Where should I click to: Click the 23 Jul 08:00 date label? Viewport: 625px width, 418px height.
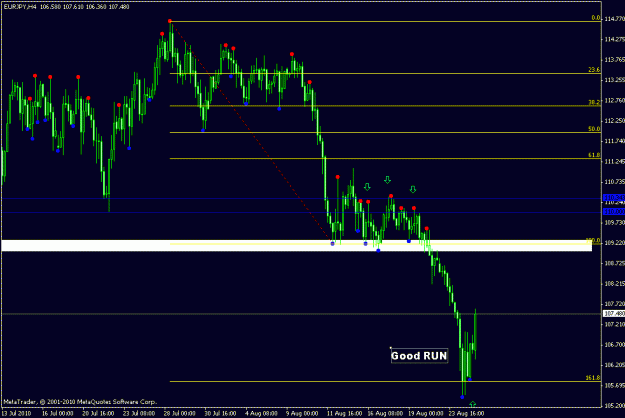point(139,414)
